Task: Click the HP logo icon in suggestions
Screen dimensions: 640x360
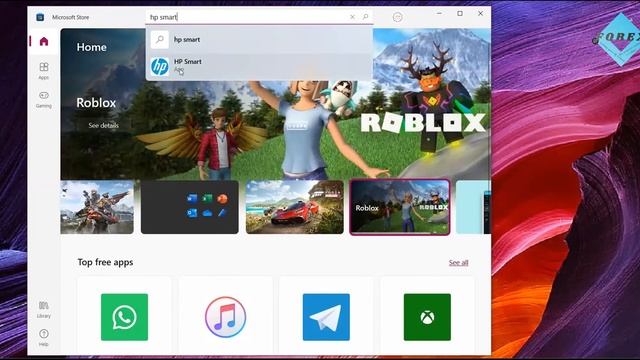Action: click(160, 67)
